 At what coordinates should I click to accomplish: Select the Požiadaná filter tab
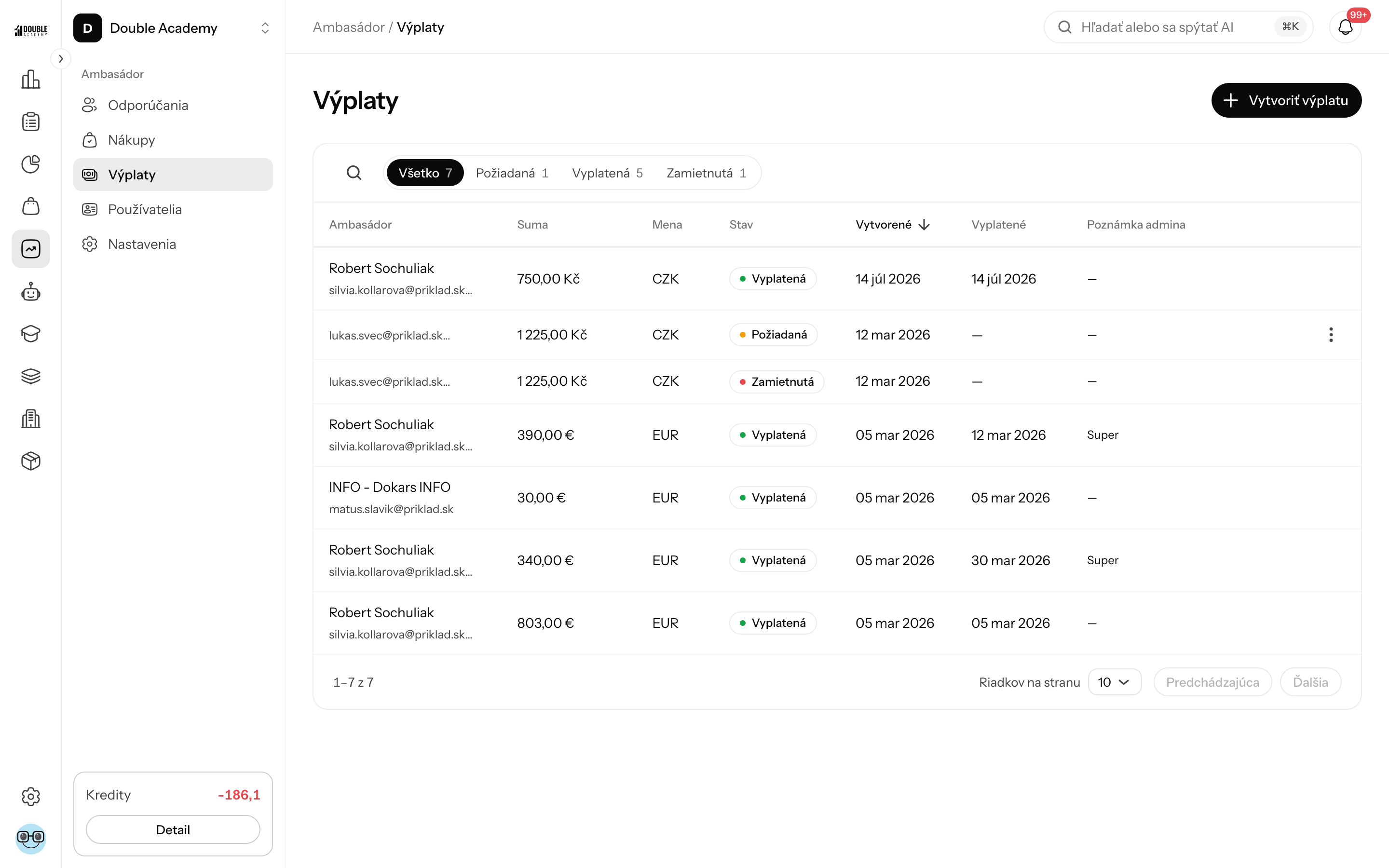[512, 173]
